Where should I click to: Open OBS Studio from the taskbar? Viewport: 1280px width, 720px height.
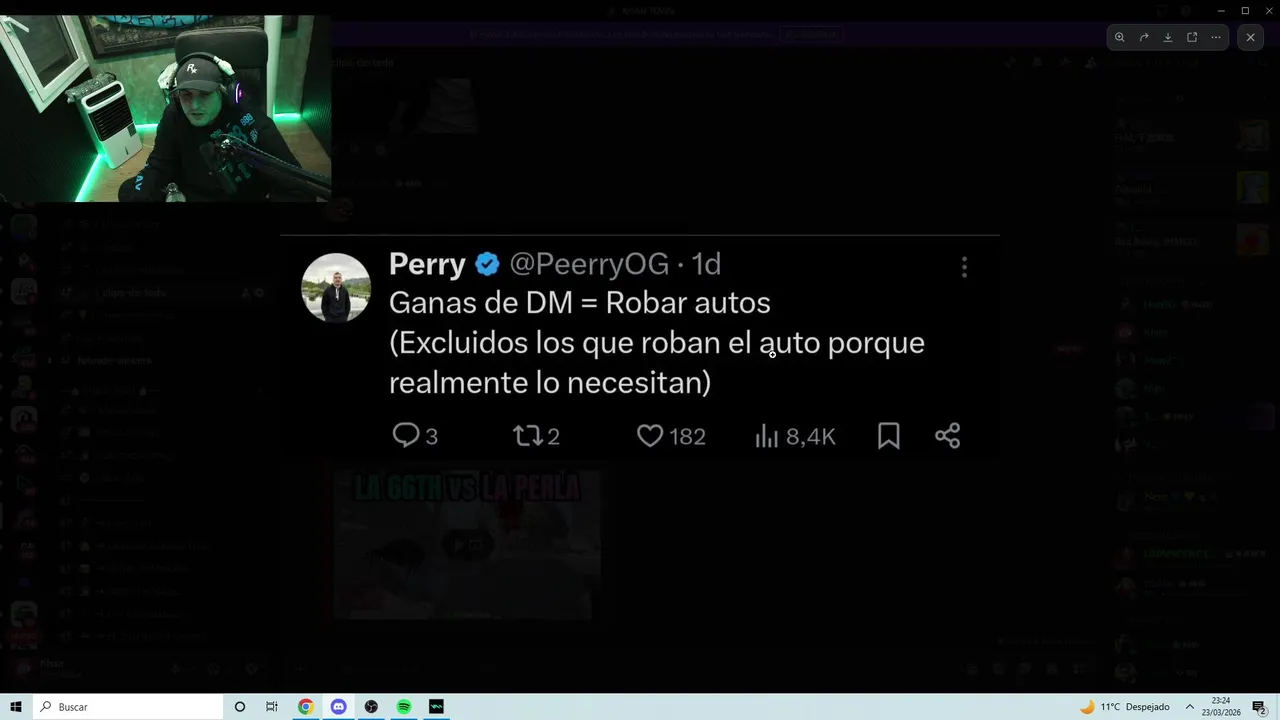pos(371,707)
